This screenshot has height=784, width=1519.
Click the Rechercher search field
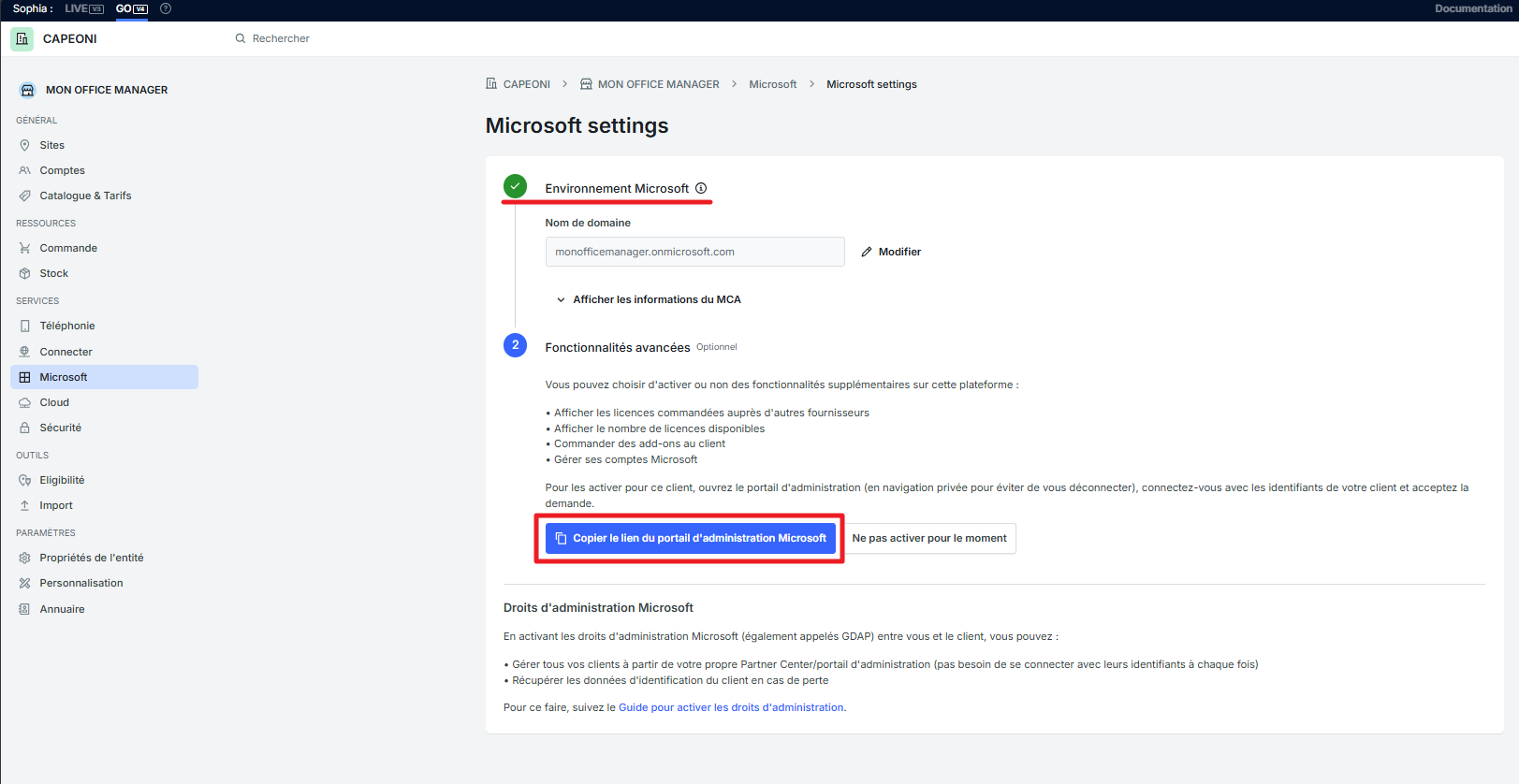click(281, 38)
